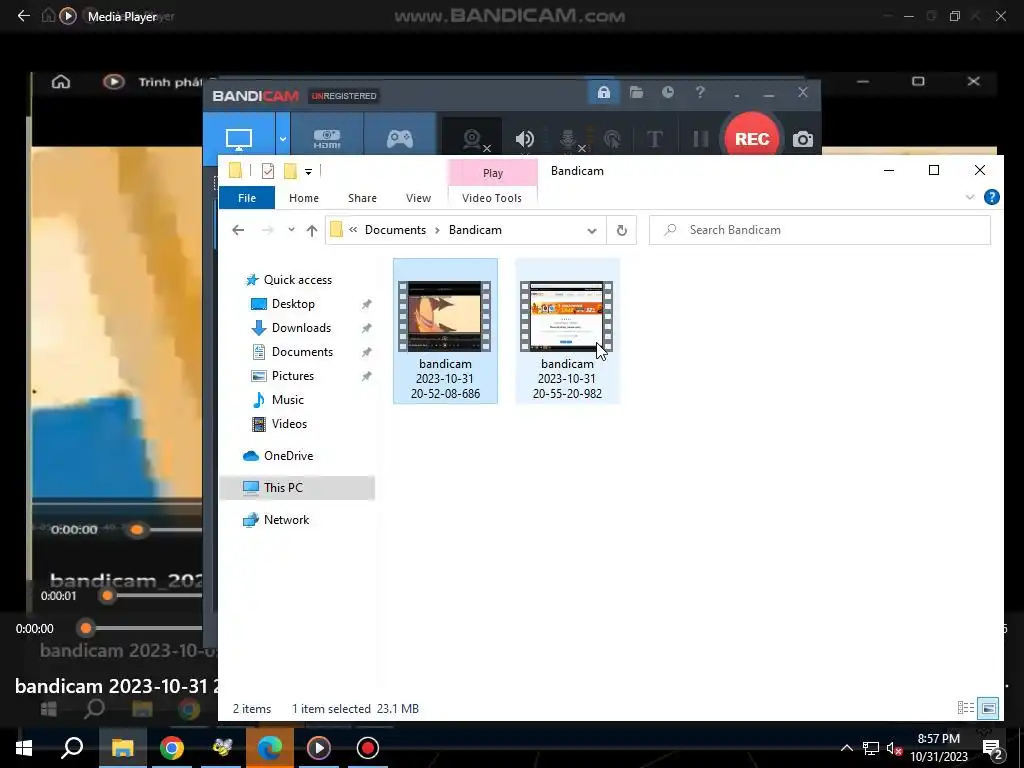
Task: Open Pictures in navigation pane
Action: click(292, 376)
